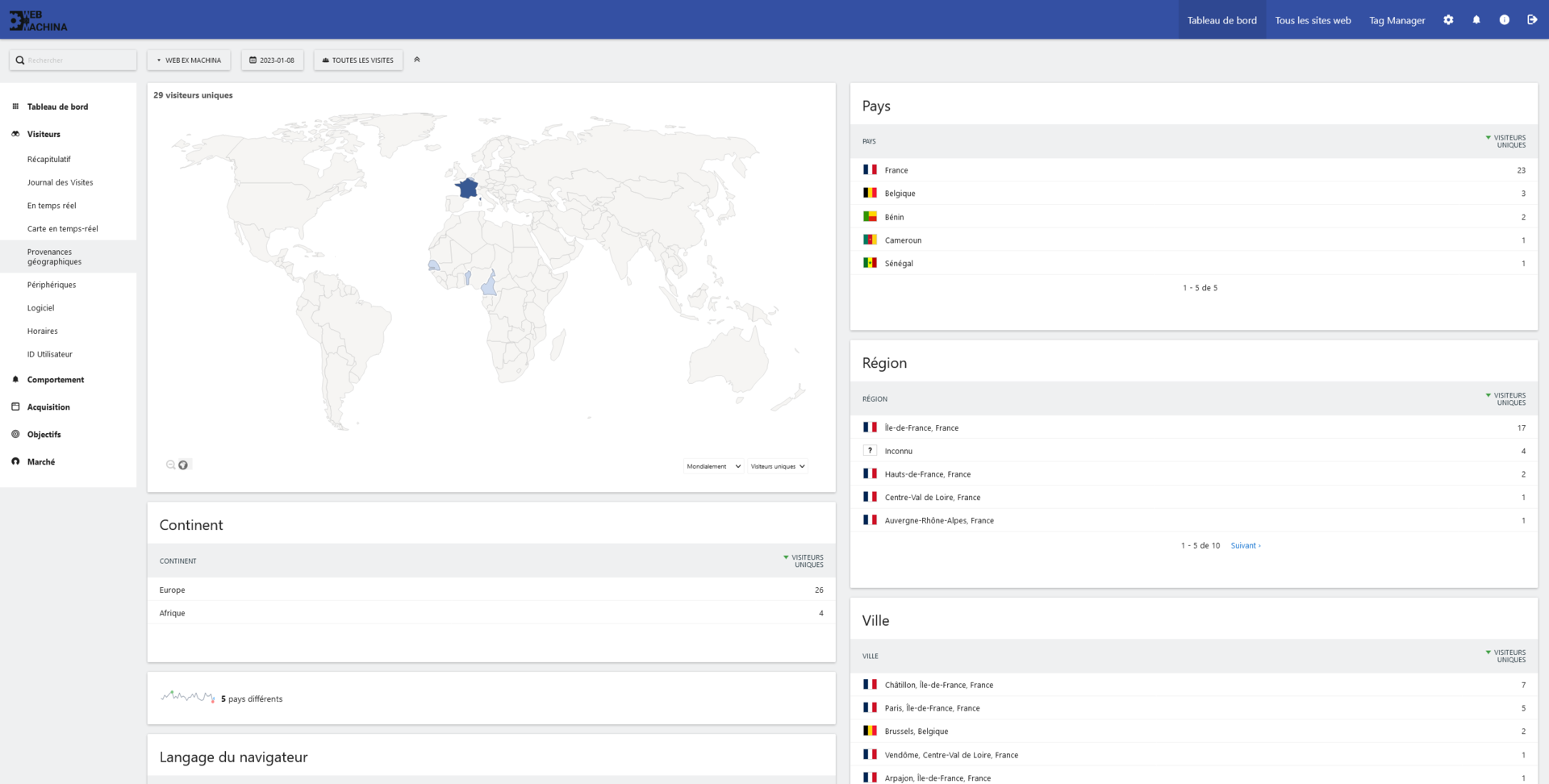Open the Tag Manager menu item
Image resolution: width=1549 pixels, height=784 pixels.
point(1397,20)
